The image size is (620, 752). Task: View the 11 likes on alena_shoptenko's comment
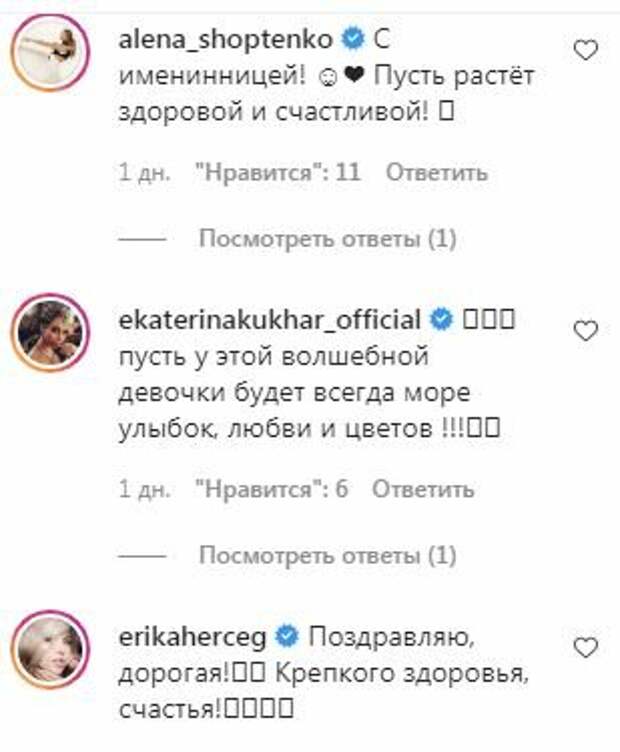coord(278,172)
